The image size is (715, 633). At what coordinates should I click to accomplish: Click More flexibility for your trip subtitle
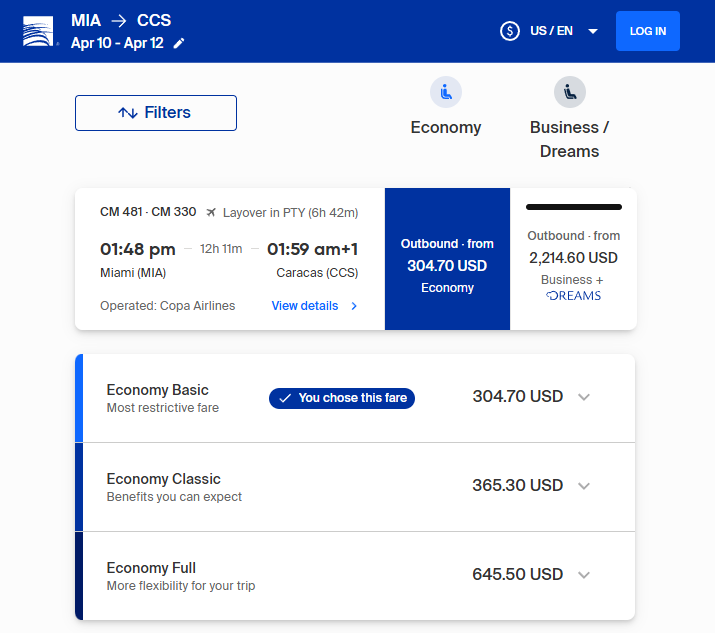(x=181, y=586)
